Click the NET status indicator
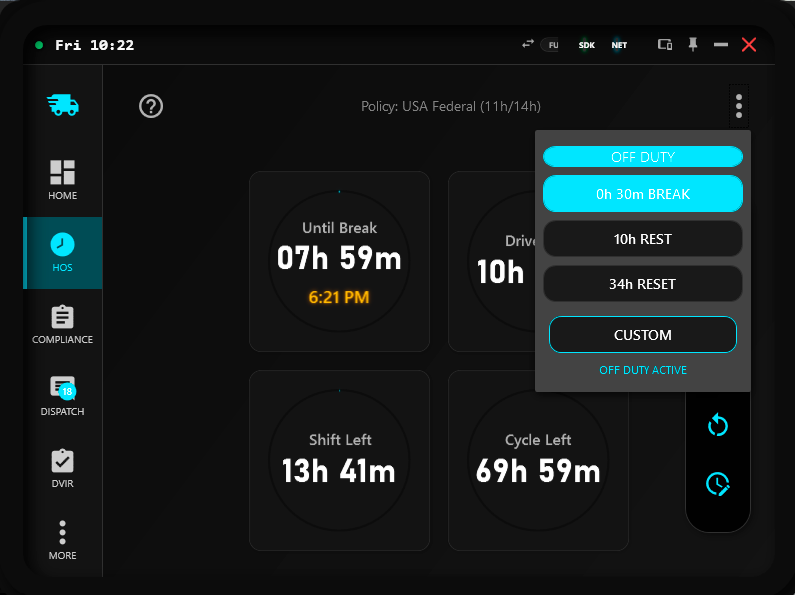 coord(619,45)
